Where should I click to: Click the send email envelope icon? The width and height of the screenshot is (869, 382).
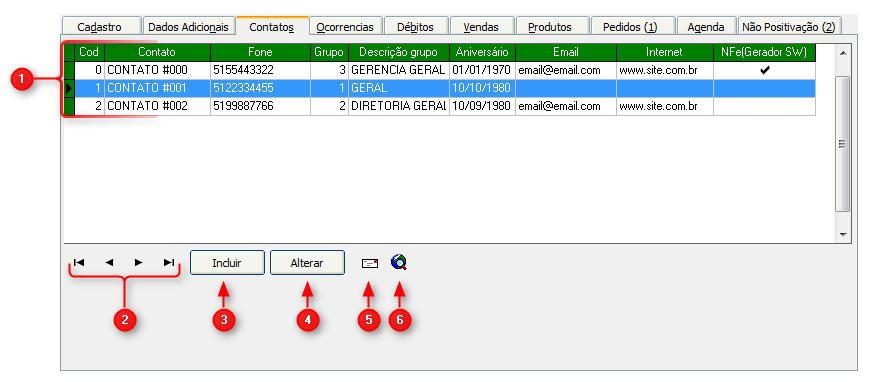(370, 264)
